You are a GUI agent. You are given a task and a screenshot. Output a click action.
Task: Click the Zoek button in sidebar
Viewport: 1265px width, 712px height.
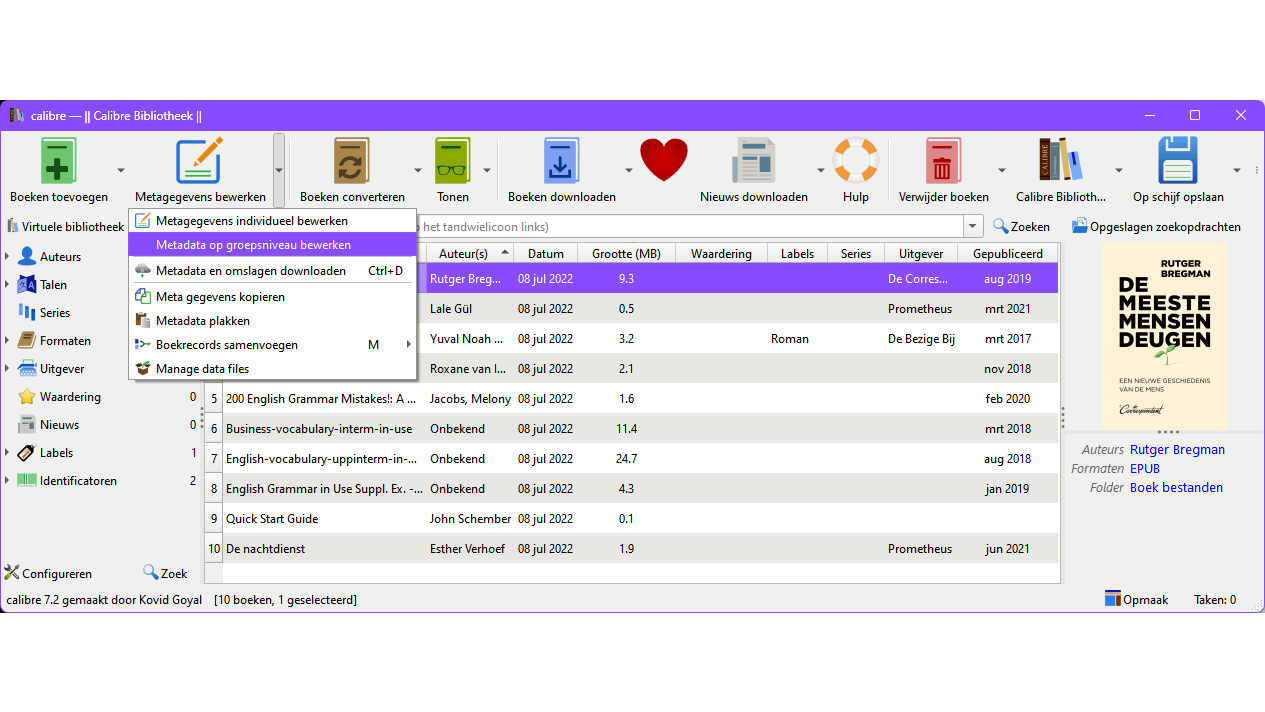165,573
